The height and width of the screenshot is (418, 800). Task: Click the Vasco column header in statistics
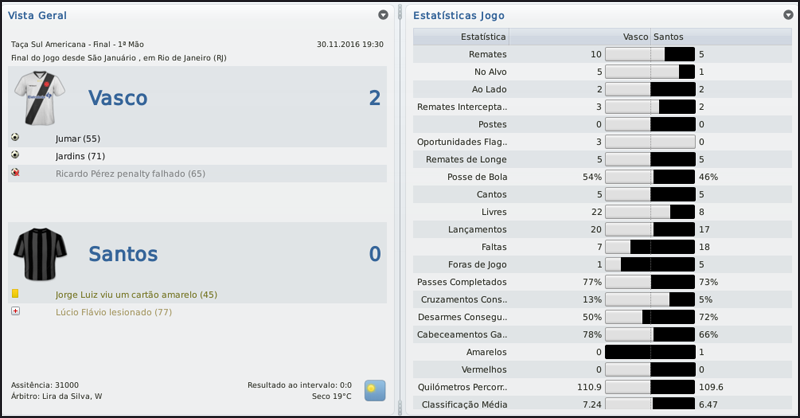click(x=634, y=37)
